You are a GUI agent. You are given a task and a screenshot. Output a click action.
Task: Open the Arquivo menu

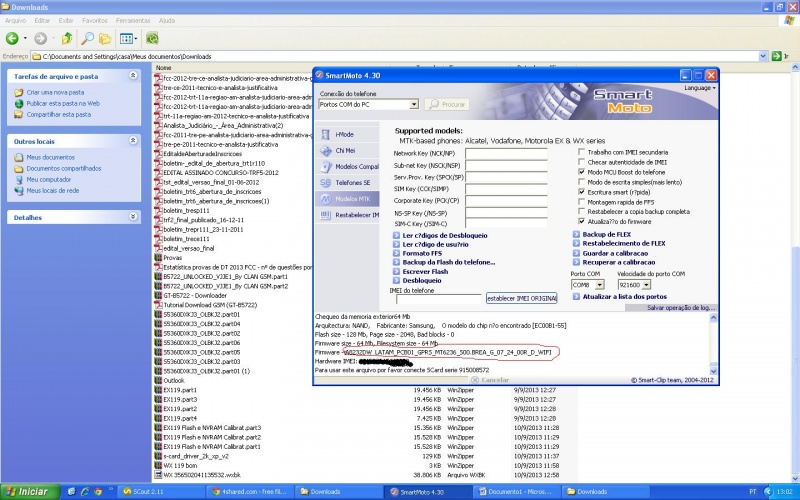(15, 21)
